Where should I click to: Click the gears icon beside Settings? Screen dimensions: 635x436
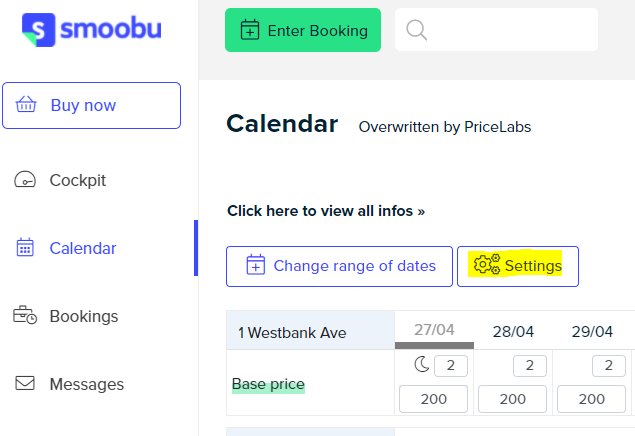coord(487,265)
